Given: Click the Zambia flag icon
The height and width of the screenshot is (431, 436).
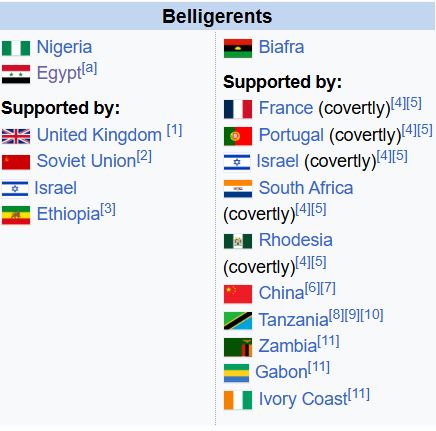Looking at the screenshot, I should pos(238,347).
